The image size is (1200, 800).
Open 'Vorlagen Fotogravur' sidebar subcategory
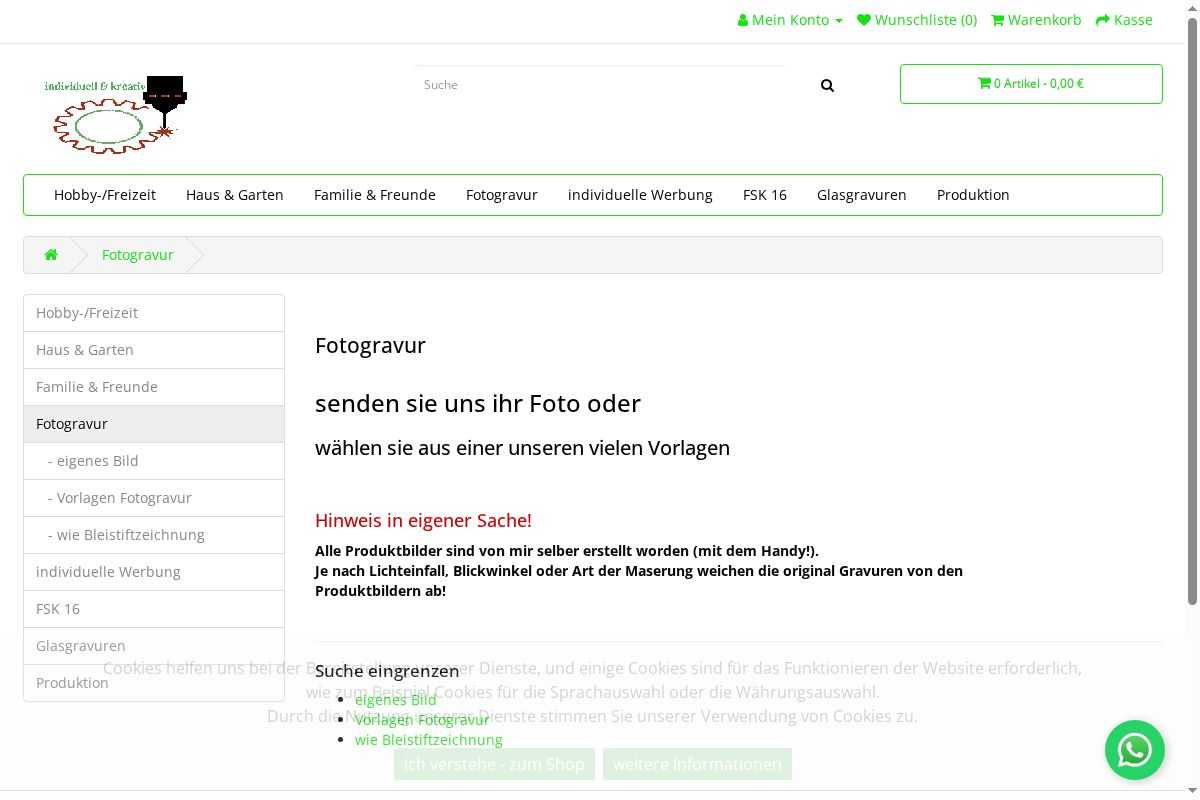(x=124, y=498)
